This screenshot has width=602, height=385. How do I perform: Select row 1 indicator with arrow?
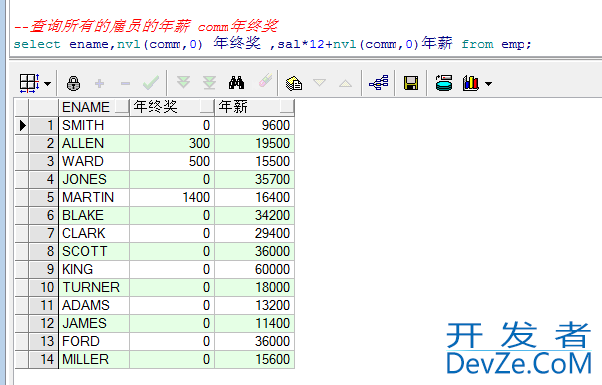pos(22,125)
